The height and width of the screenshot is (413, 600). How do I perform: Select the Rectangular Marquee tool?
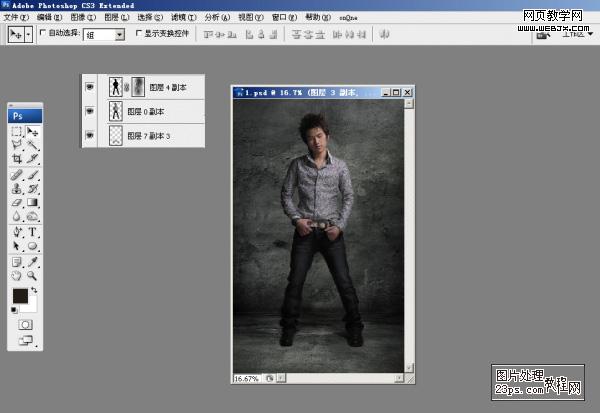tap(17, 132)
